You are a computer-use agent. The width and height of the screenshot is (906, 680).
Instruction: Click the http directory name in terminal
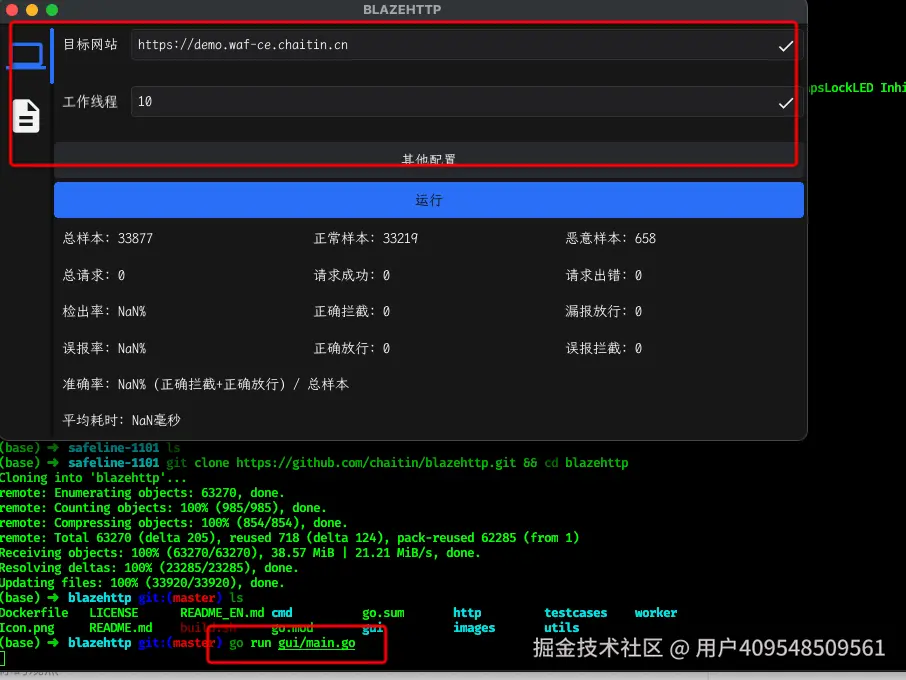pyautogui.click(x=467, y=613)
